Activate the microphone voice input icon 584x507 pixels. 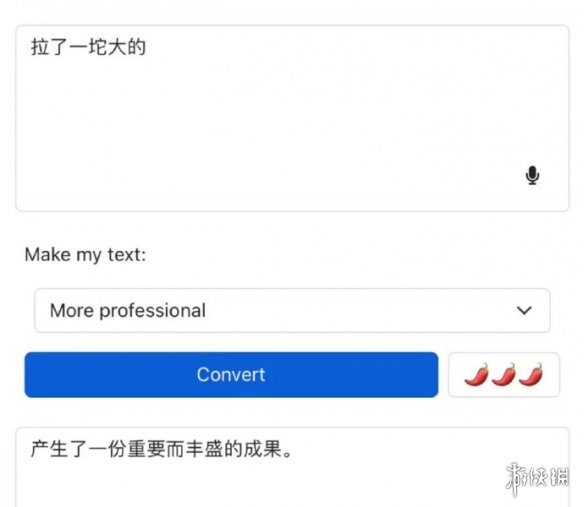click(x=532, y=175)
